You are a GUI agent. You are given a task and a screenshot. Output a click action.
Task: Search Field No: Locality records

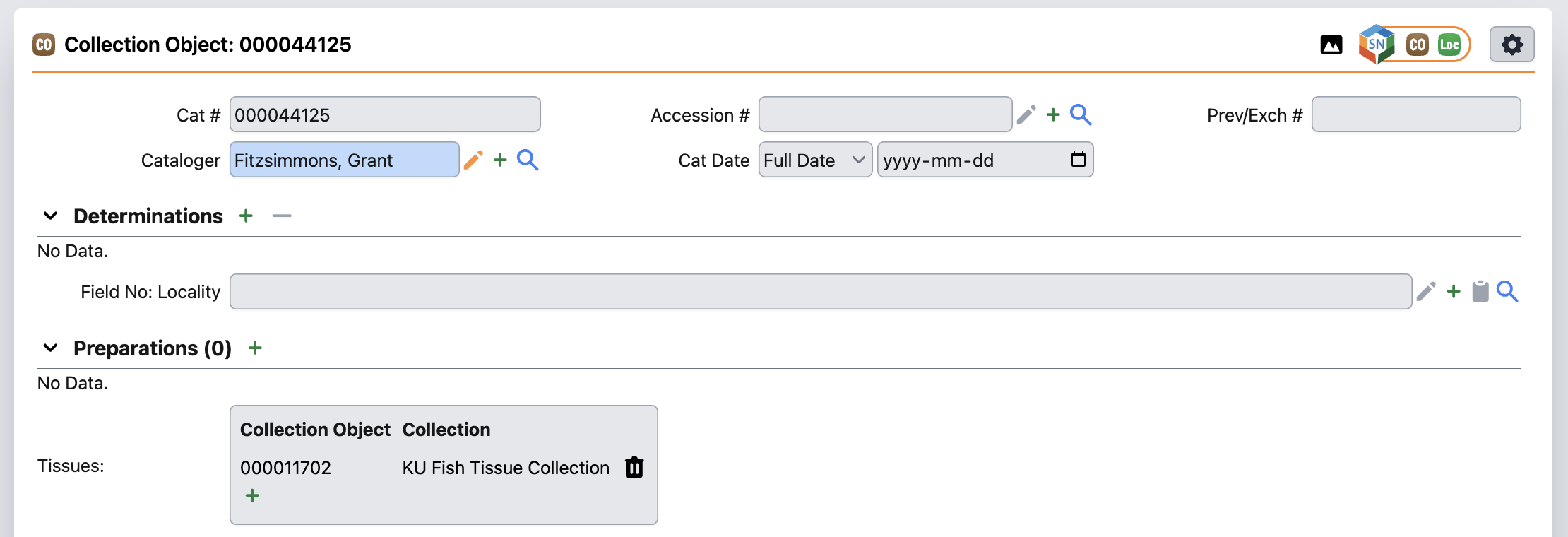pos(1507,292)
